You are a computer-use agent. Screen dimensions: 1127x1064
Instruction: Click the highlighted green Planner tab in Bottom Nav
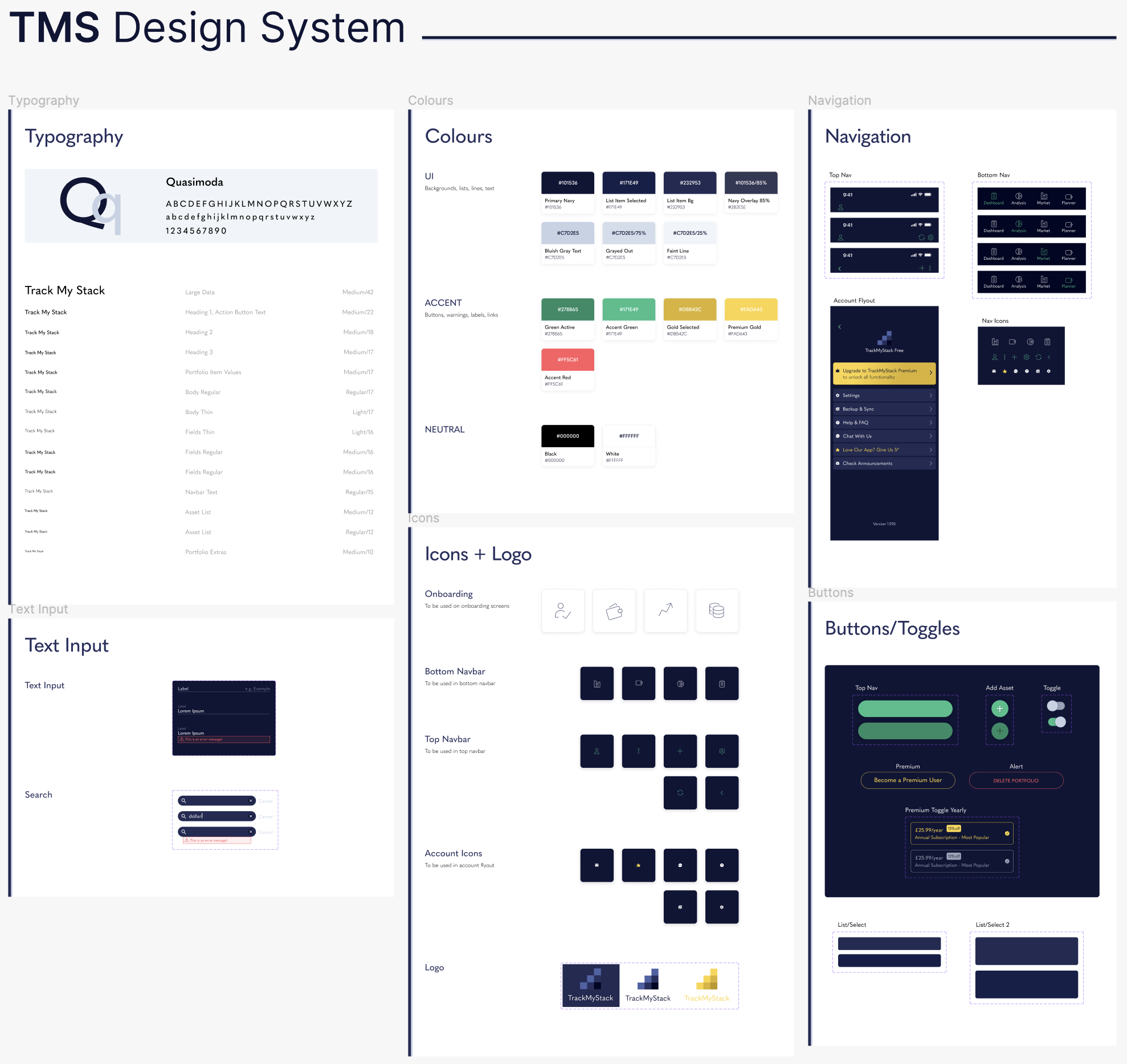tap(1069, 282)
